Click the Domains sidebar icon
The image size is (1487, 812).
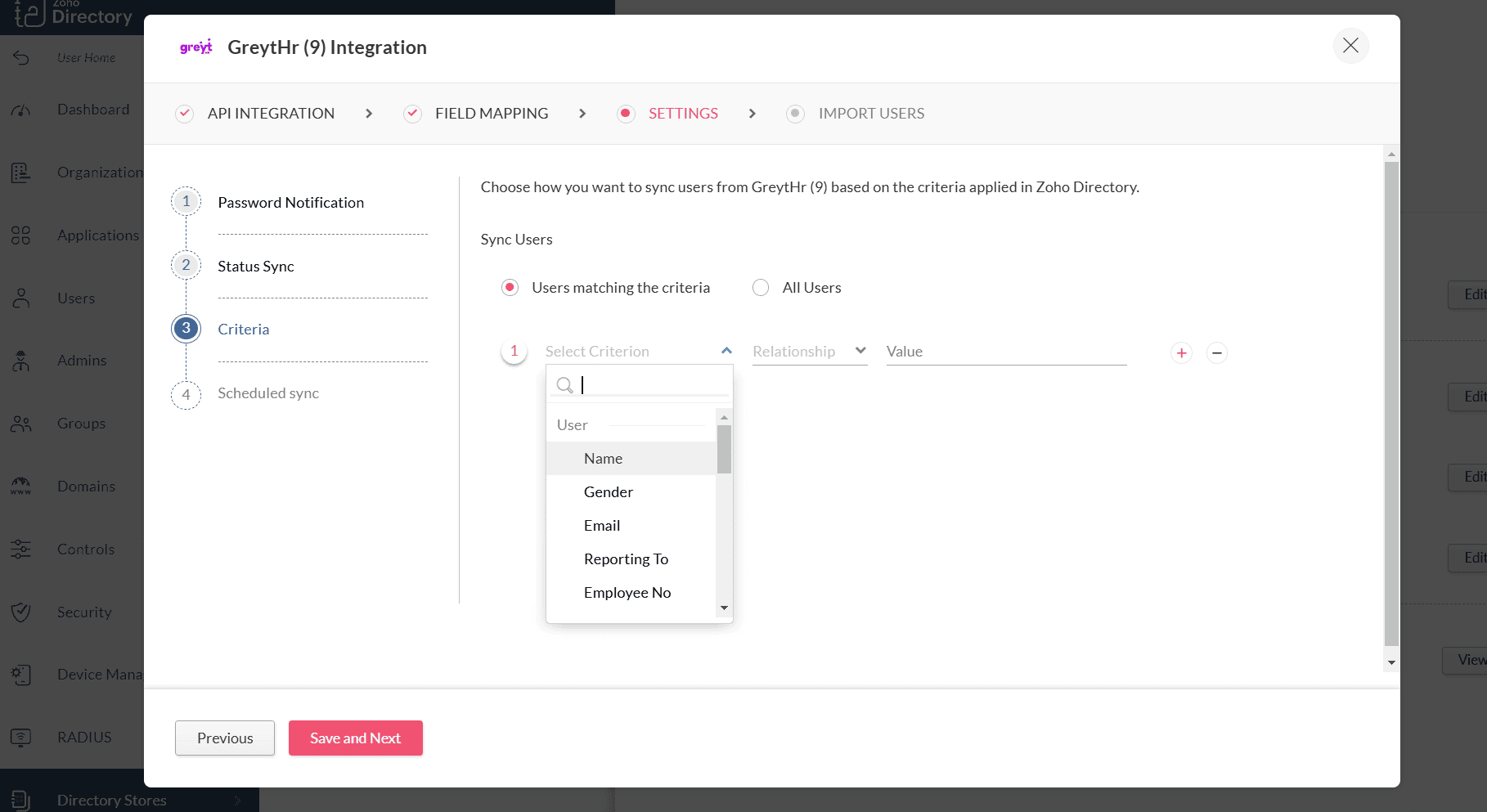coord(21,487)
